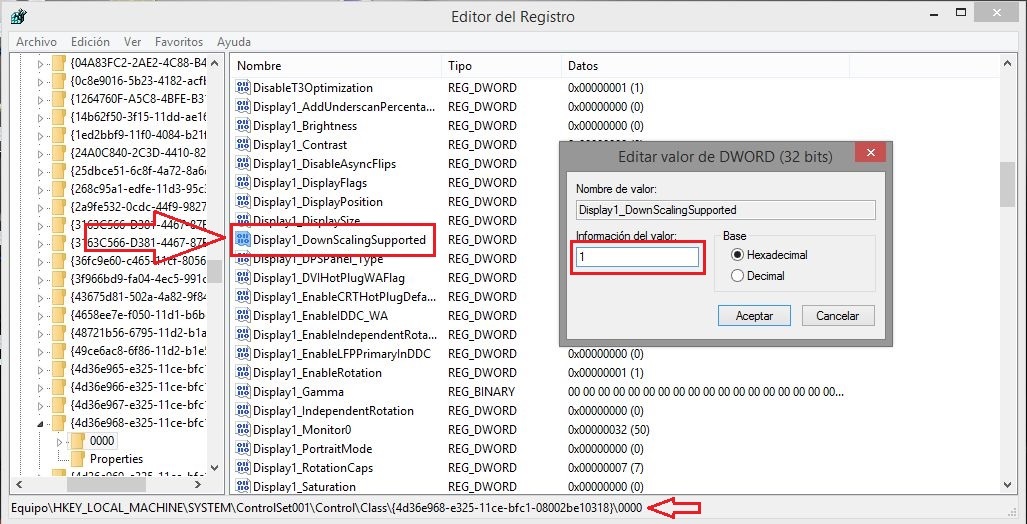The width and height of the screenshot is (1027, 524).
Task: Close the Editar valor de DWORD dialog
Action: point(870,153)
